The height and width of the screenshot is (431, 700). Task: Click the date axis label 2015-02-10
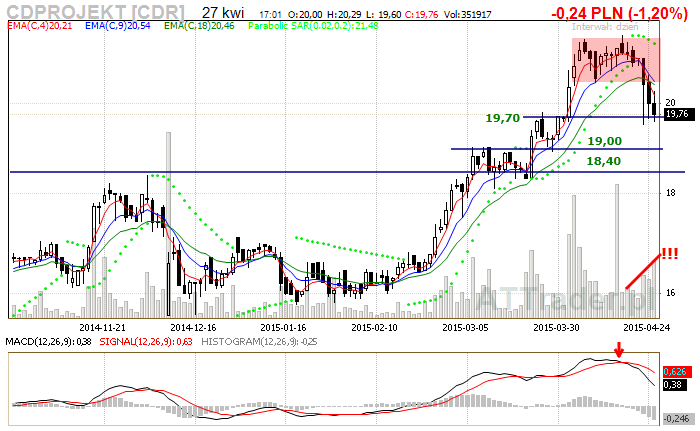click(375, 327)
